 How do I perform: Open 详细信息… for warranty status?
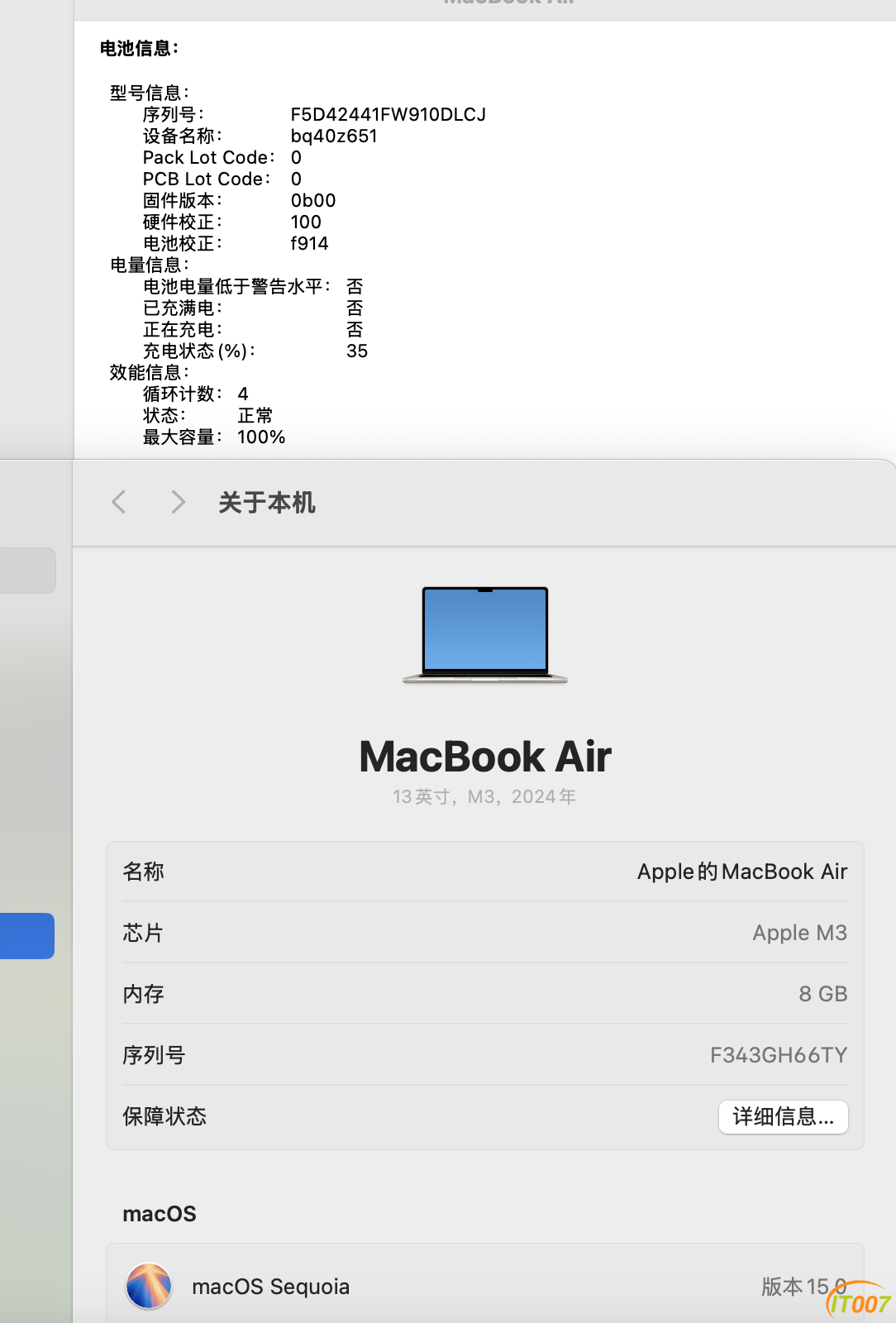783,1117
